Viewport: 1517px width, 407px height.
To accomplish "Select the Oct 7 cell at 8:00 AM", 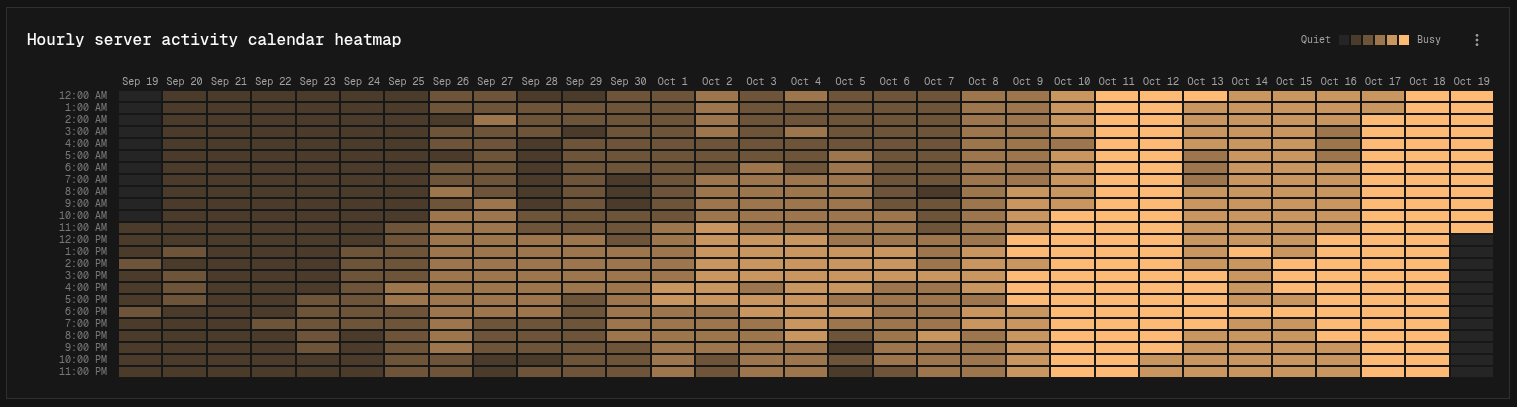I will (939, 192).
